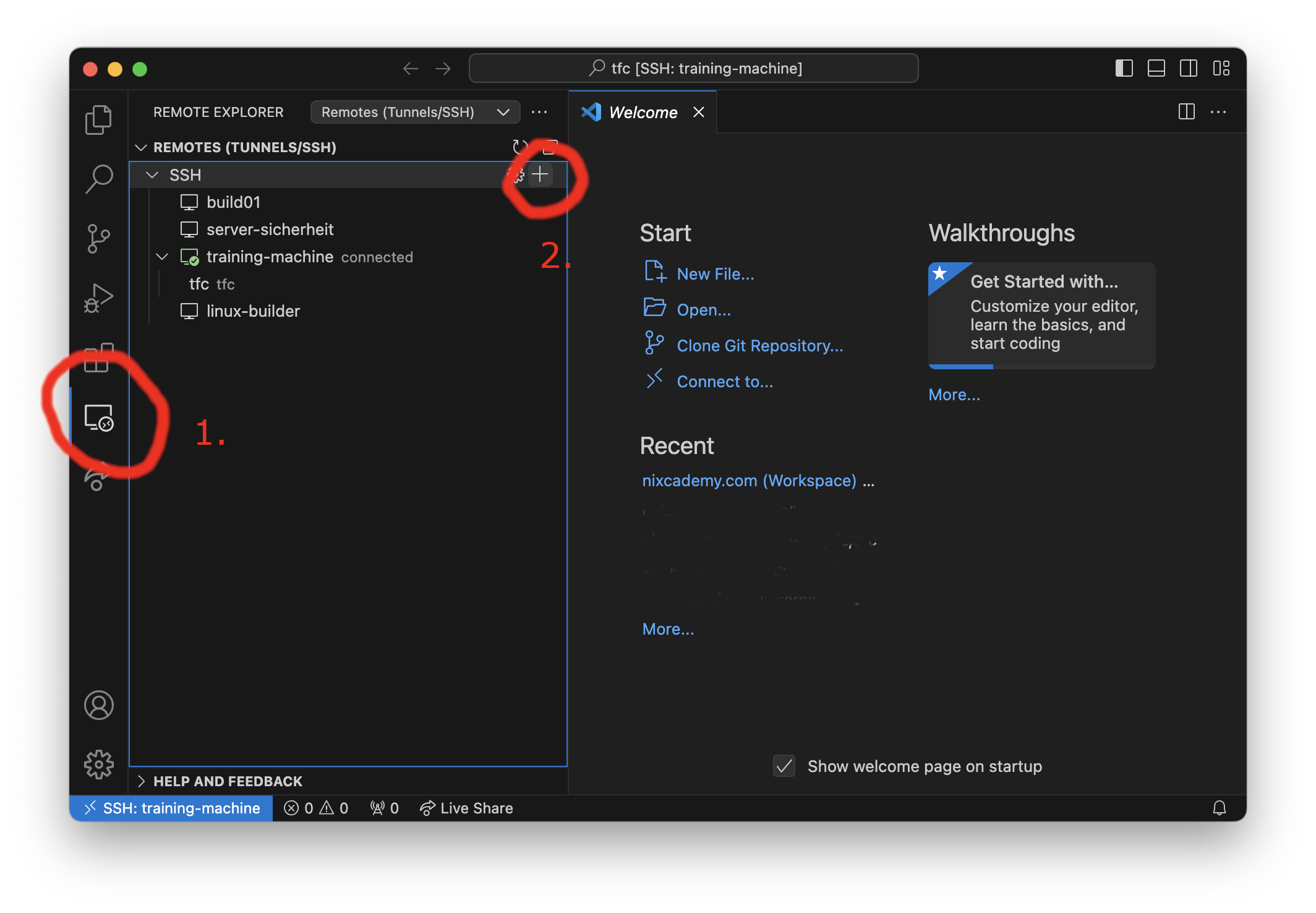Click the command center search bar
The height and width of the screenshot is (913, 1316).
(x=693, y=68)
